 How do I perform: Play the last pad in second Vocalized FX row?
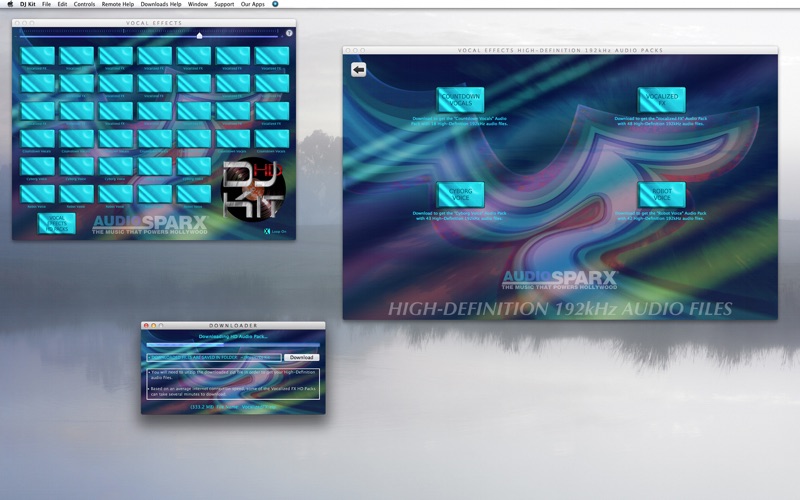pyautogui.click(x=271, y=83)
